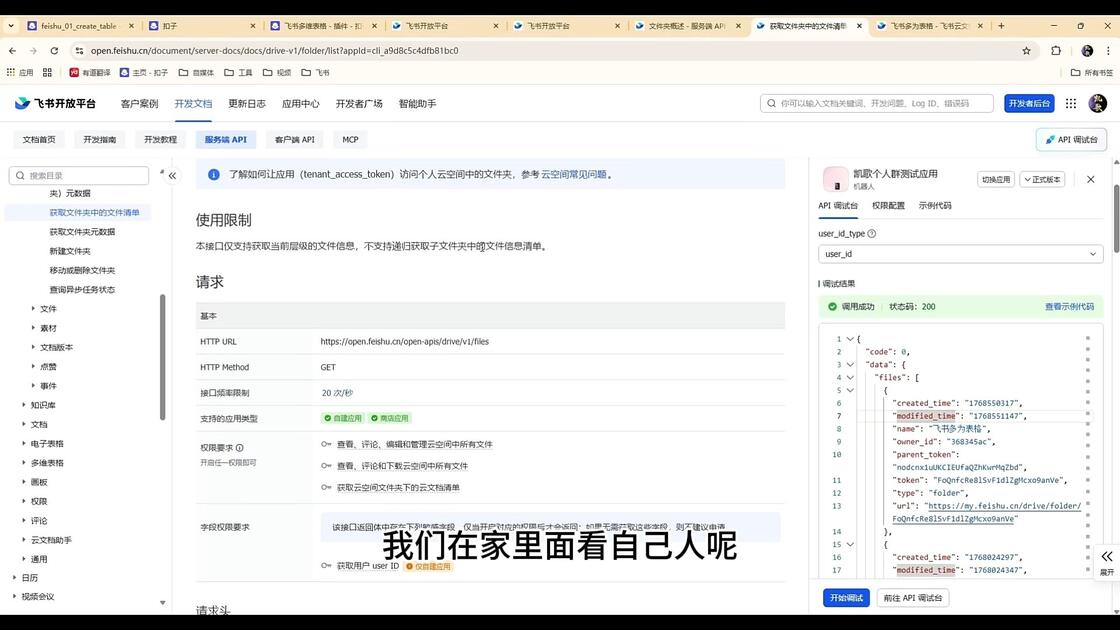Click the API 调试台 button at top right
The image size is (1120, 630).
pyautogui.click(x=1071, y=140)
